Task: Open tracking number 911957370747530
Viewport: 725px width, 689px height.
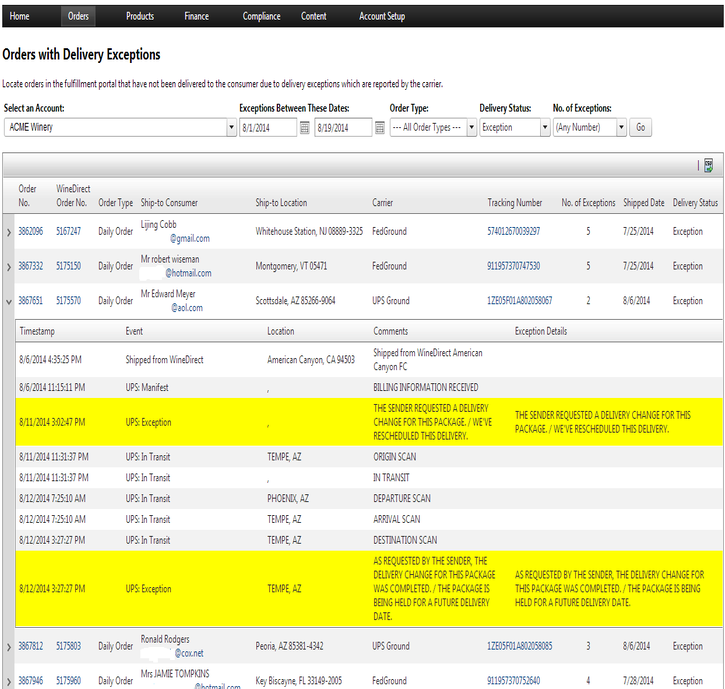Action: click(513, 266)
